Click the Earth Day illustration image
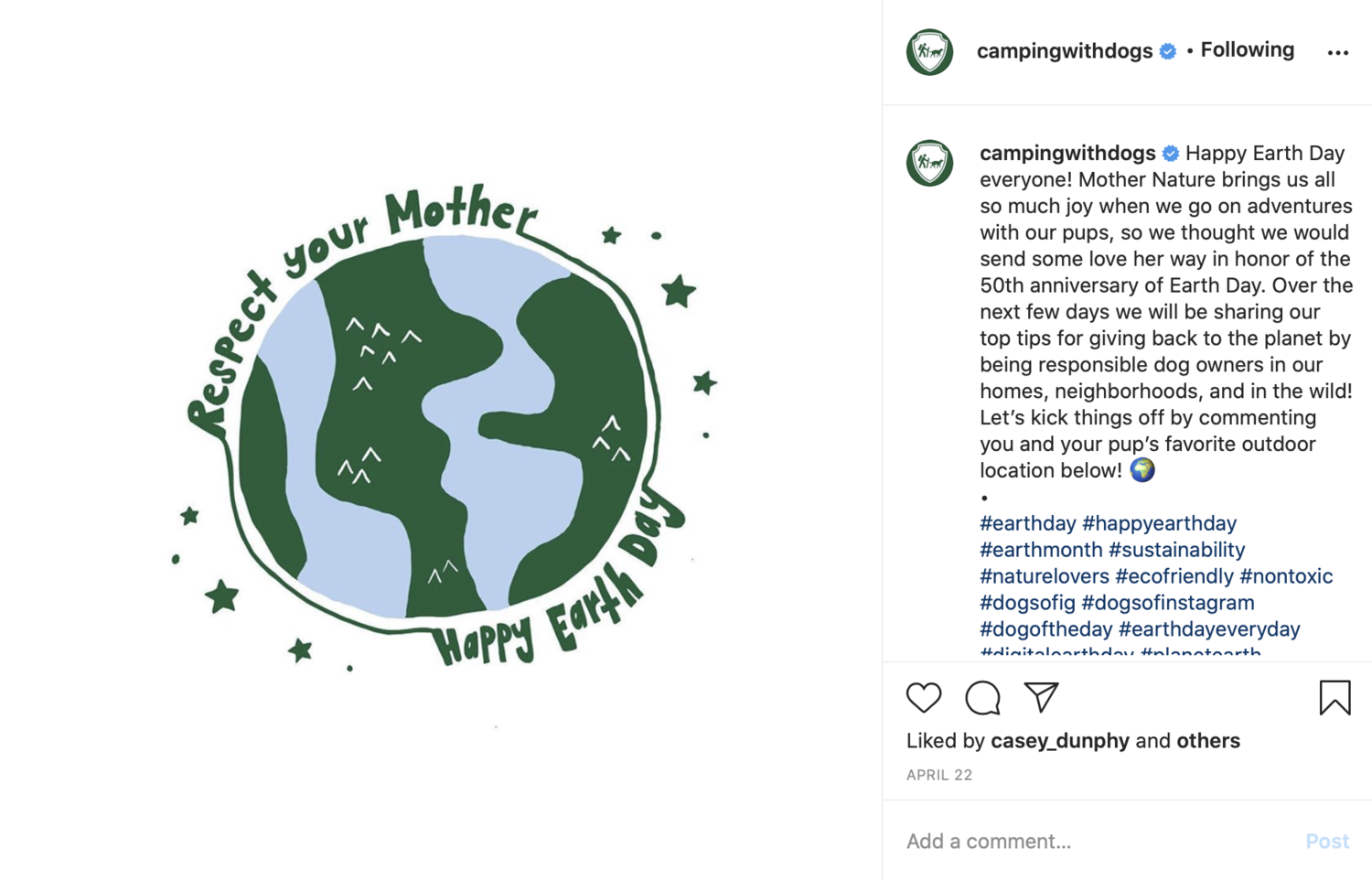 click(x=441, y=440)
